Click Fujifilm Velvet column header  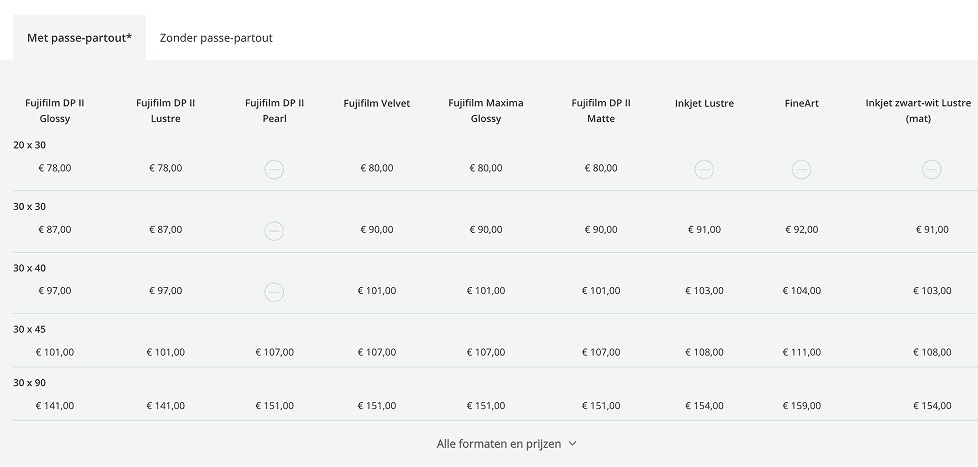click(x=376, y=103)
